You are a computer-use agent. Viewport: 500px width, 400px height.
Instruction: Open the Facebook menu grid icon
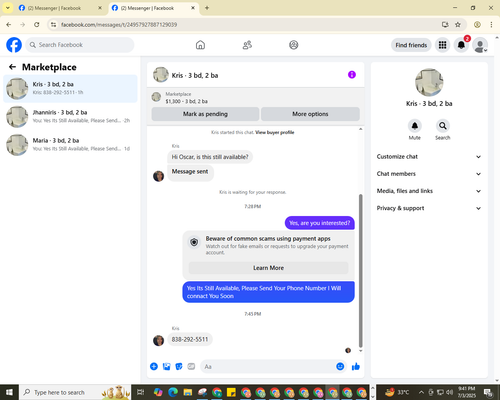pyautogui.click(x=442, y=45)
